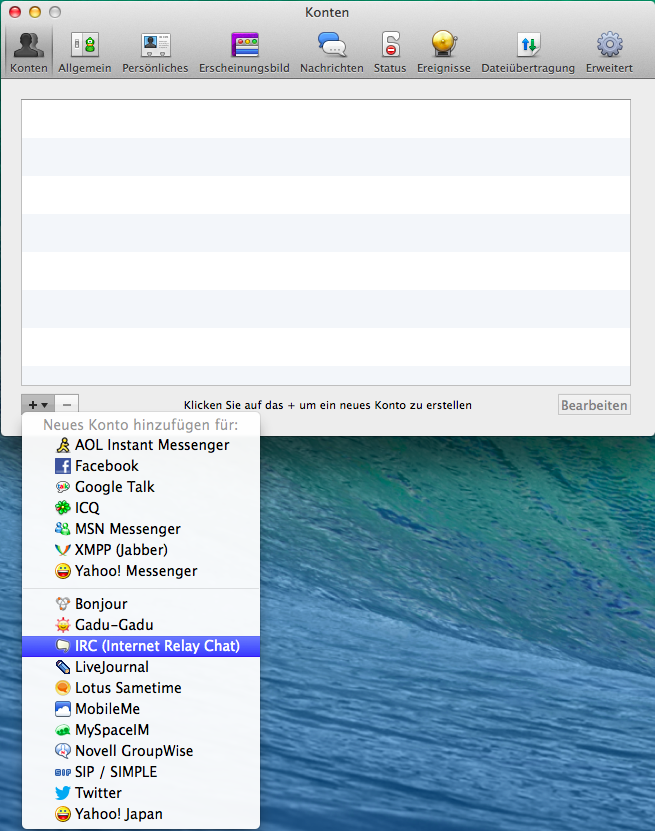Open the Persönliches preferences pane
Screen dimensions: 655x831
pyautogui.click(x=155, y=52)
